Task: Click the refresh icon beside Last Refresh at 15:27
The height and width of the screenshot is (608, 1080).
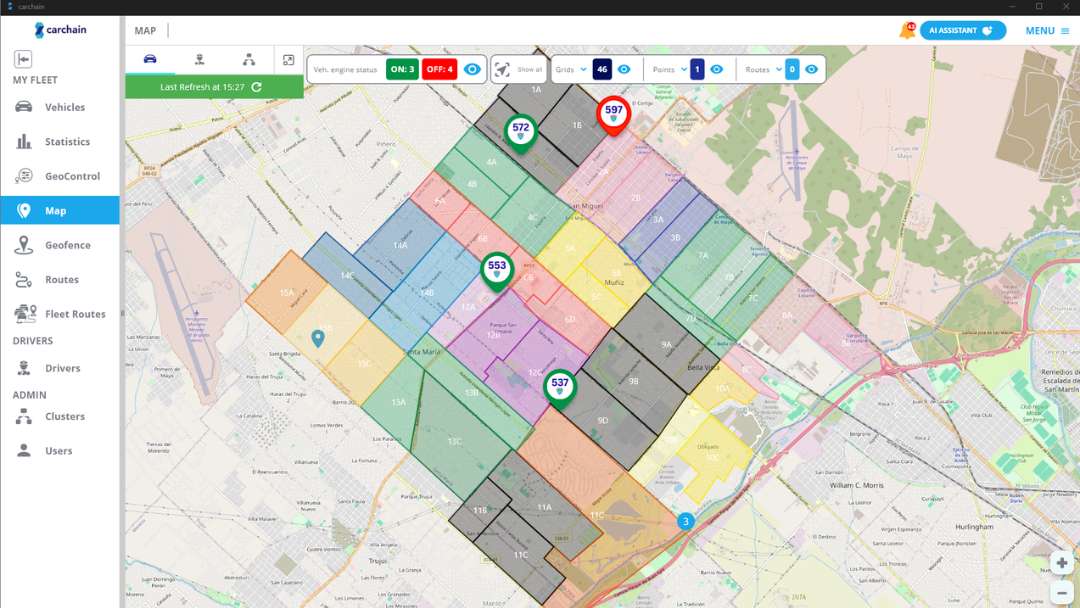Action: tap(257, 87)
